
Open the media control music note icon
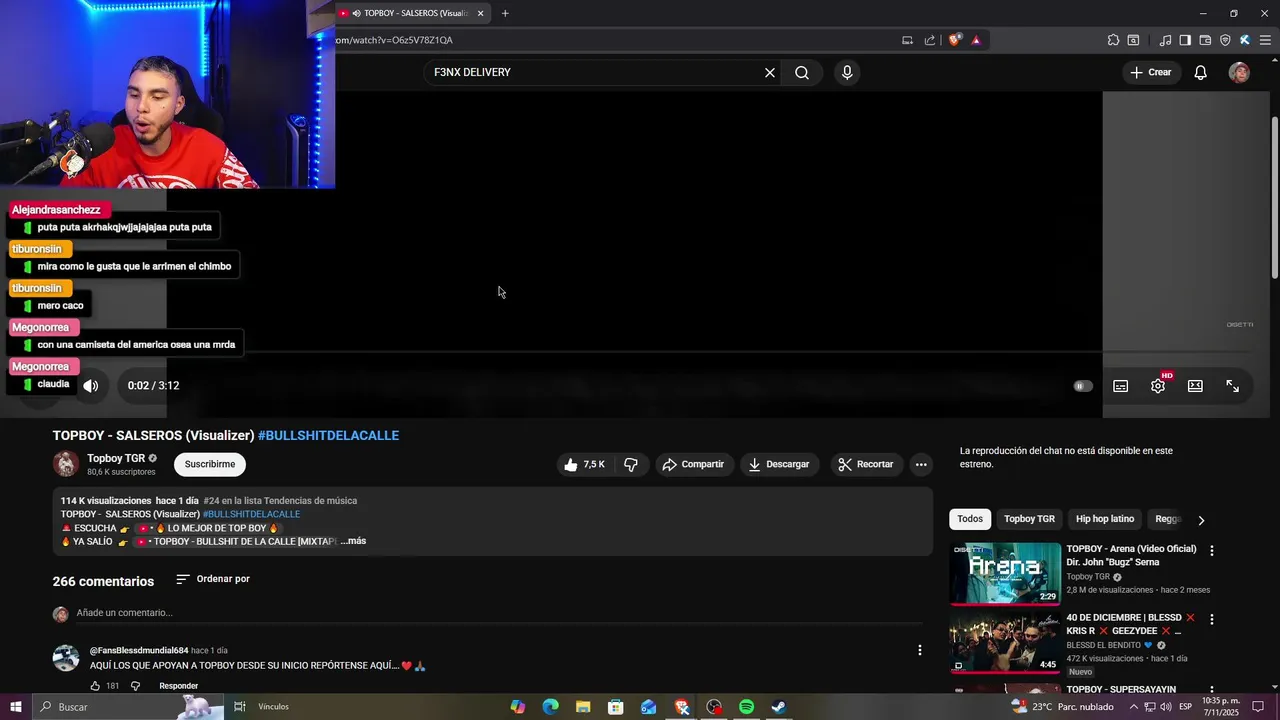[1165, 40]
